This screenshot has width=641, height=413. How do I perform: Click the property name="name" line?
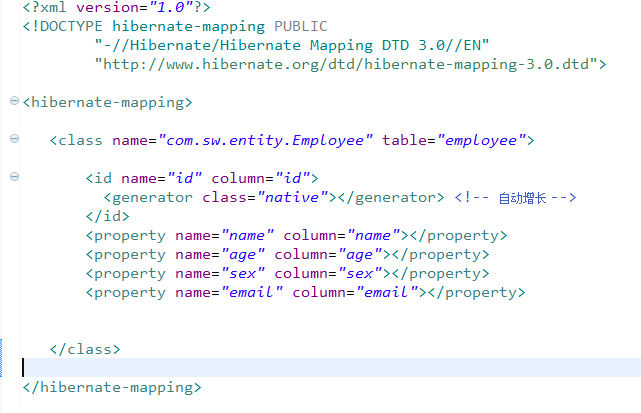coord(296,236)
